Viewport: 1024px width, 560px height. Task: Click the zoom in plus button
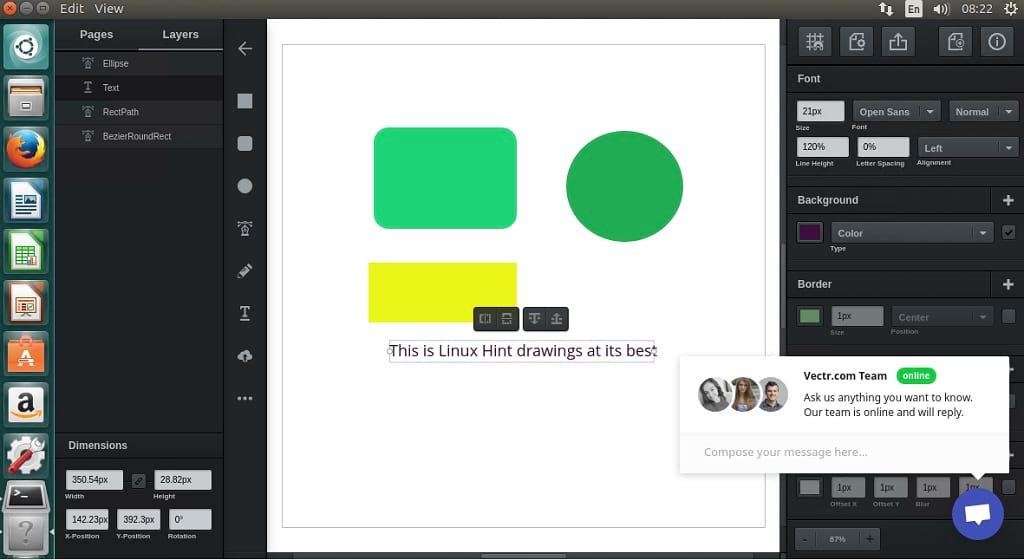click(x=870, y=539)
